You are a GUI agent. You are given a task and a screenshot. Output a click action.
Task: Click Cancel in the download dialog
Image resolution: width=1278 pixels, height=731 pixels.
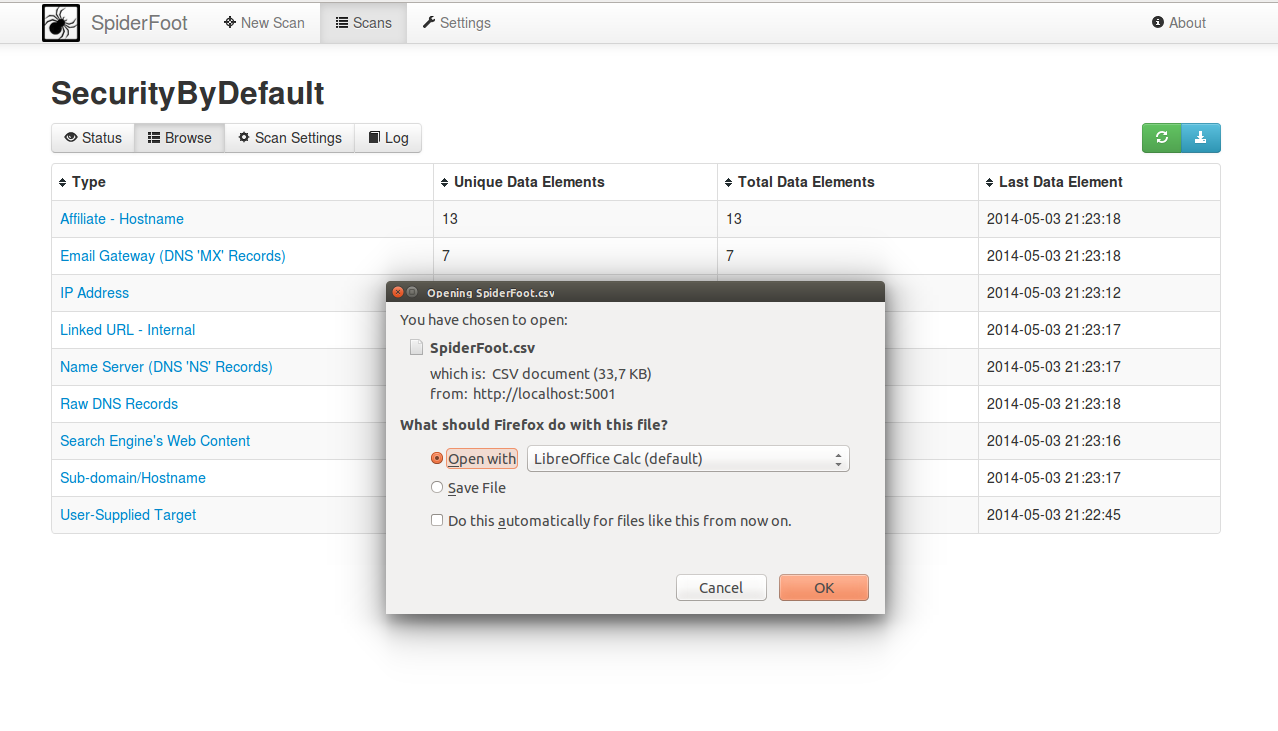(721, 588)
